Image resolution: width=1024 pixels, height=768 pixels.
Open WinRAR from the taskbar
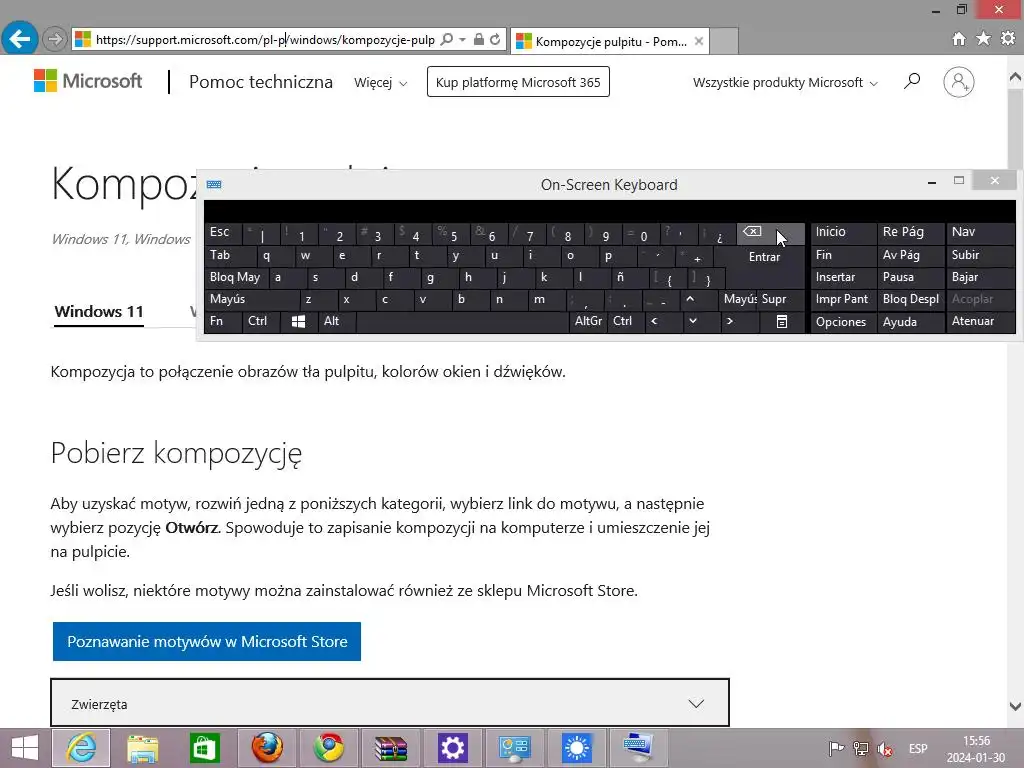pyautogui.click(x=391, y=748)
